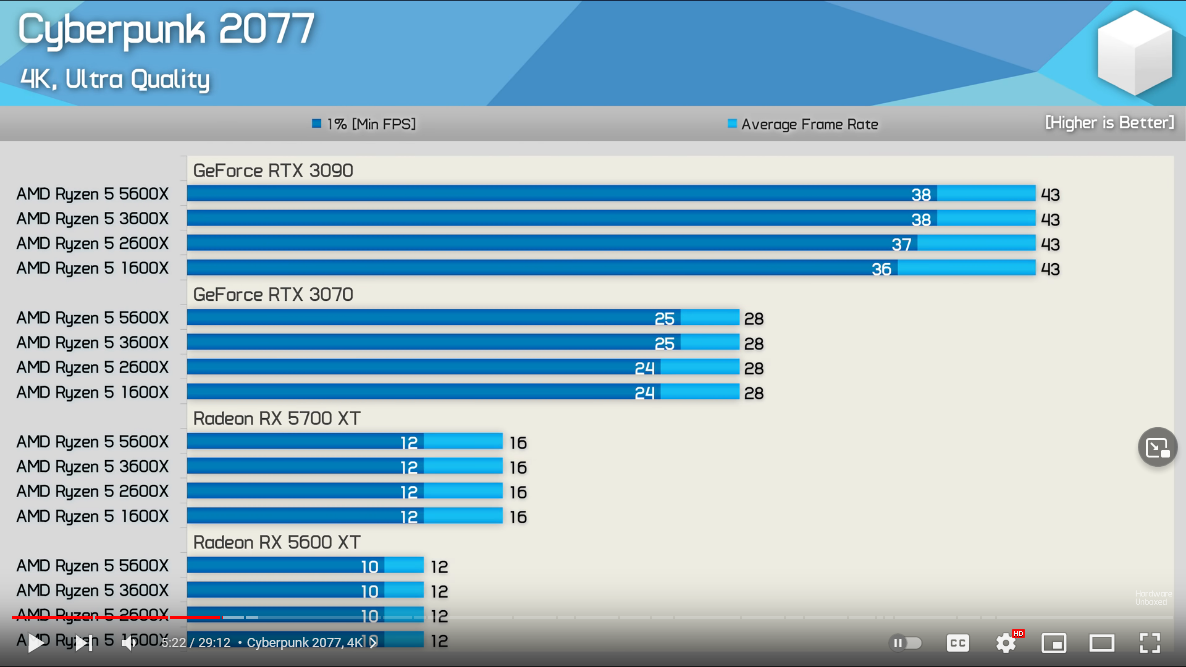
Task: Enable miniplayer mode
Action: point(1054,643)
